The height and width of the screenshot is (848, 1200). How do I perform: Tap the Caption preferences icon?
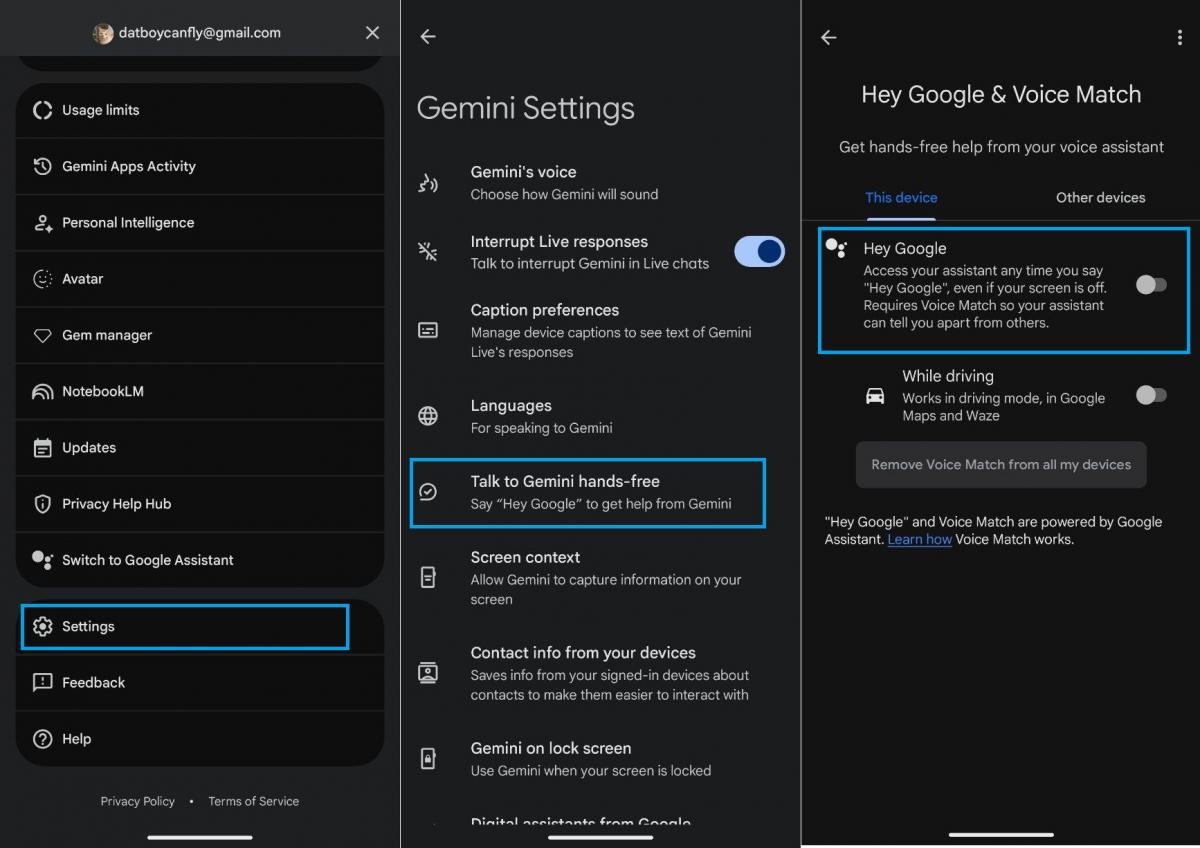click(428, 330)
